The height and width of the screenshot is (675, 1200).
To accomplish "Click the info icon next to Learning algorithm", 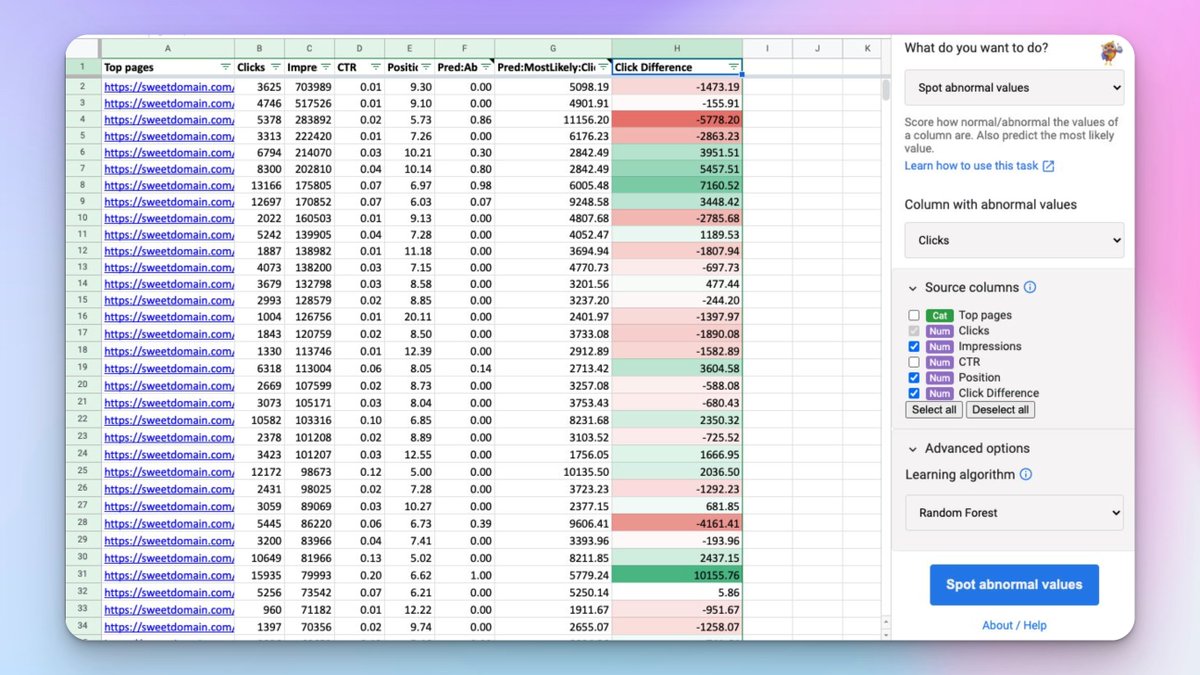I will (1026, 475).
